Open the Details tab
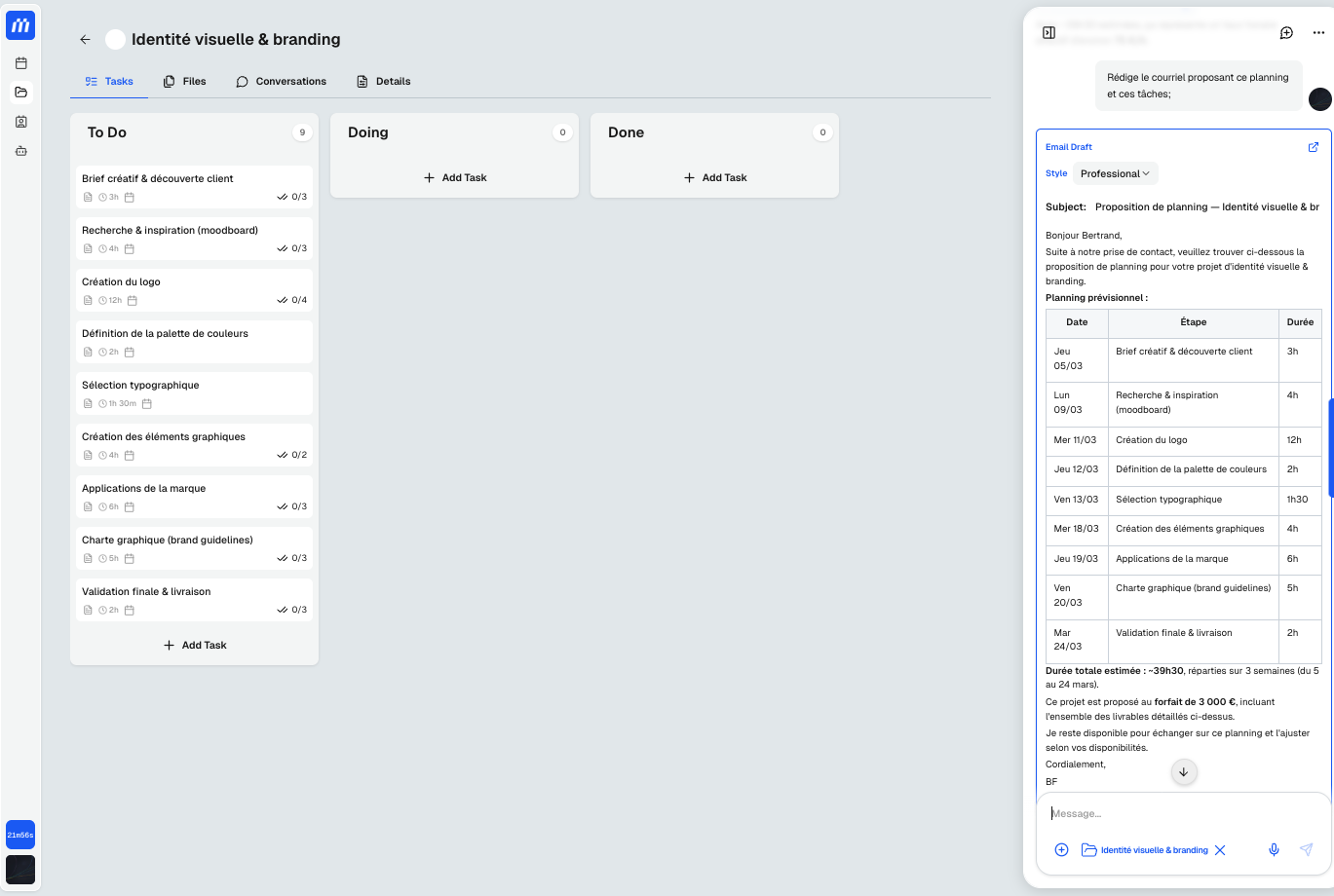 [384, 82]
